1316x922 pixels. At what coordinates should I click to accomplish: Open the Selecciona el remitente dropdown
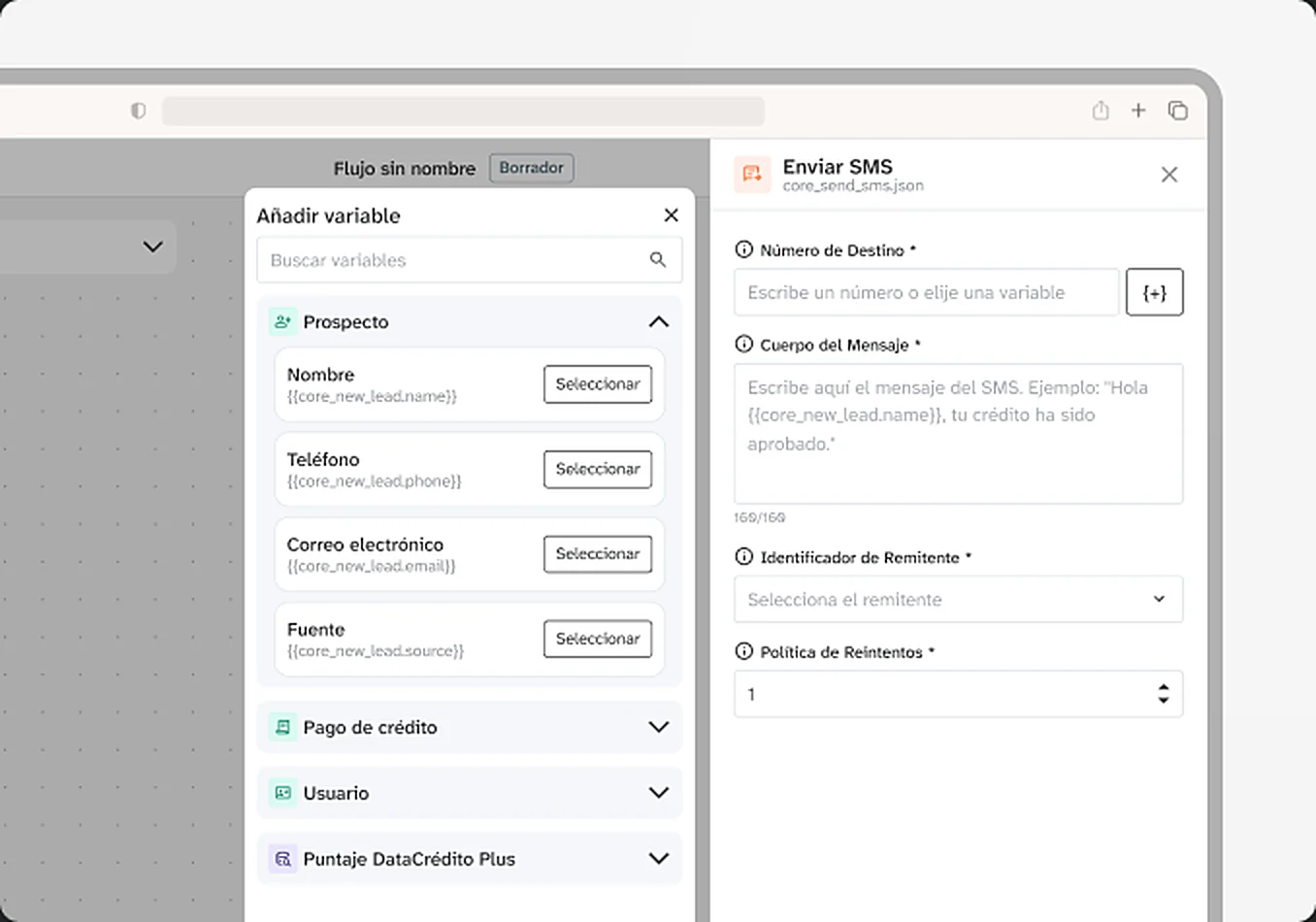(x=958, y=599)
